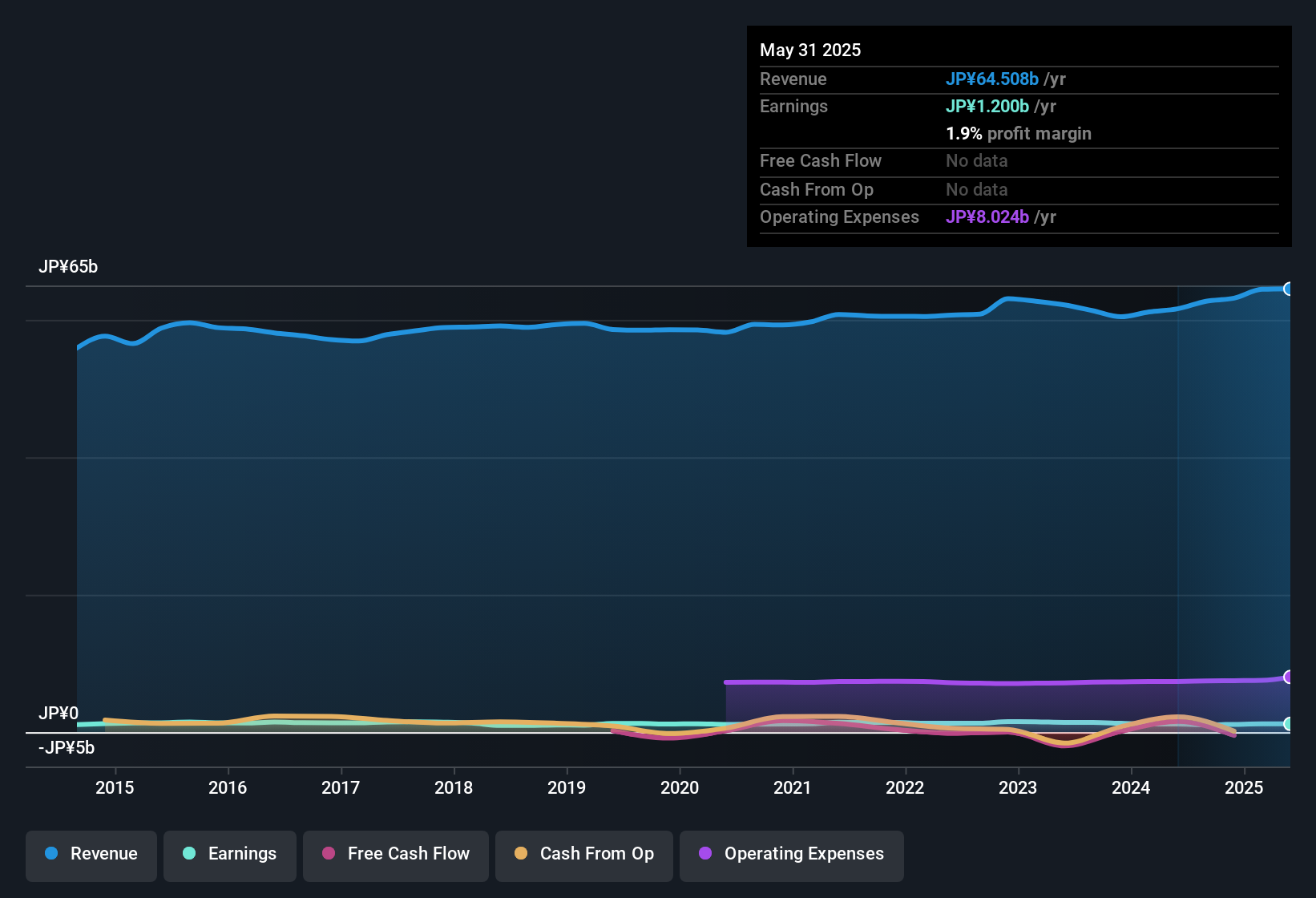Click Cash From Op row in tooltip

tap(1019, 190)
